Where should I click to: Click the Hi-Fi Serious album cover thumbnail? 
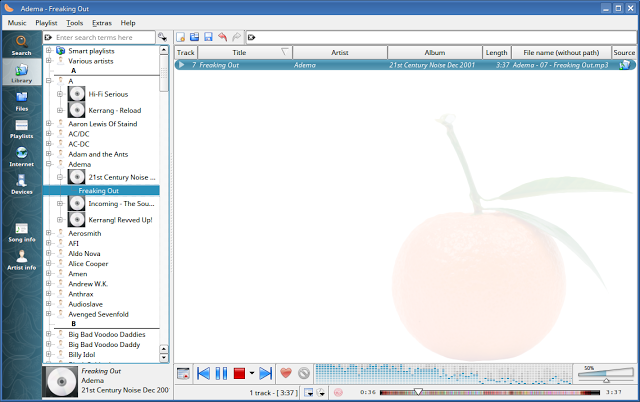pos(76,94)
